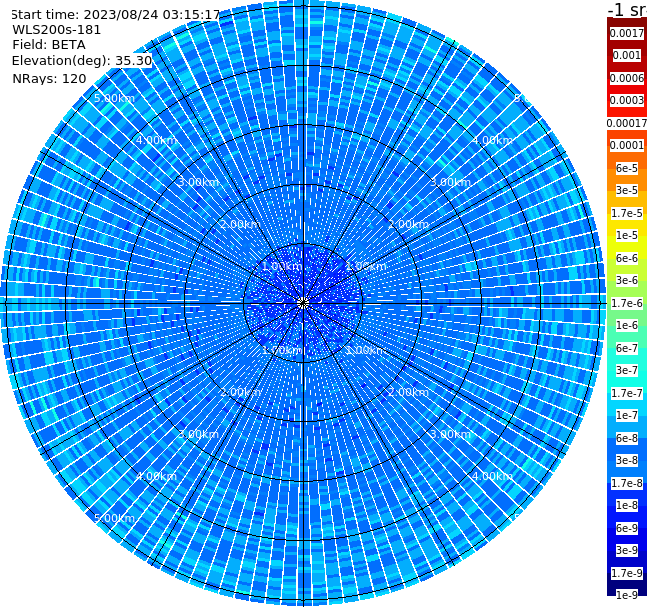Select the 0.0001 colorbar value

(627, 145)
